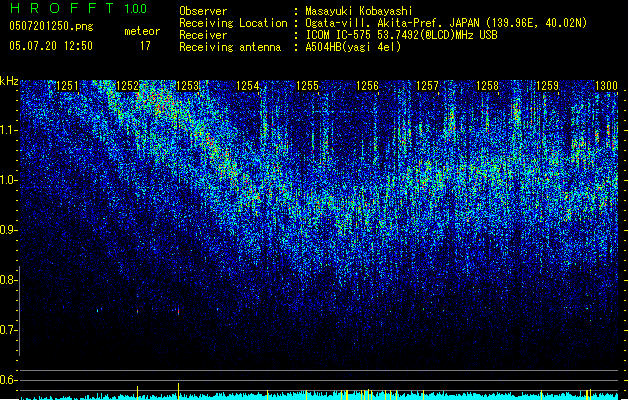Click the 1.0 frequency axis label
The image size is (629, 400).
(8, 180)
